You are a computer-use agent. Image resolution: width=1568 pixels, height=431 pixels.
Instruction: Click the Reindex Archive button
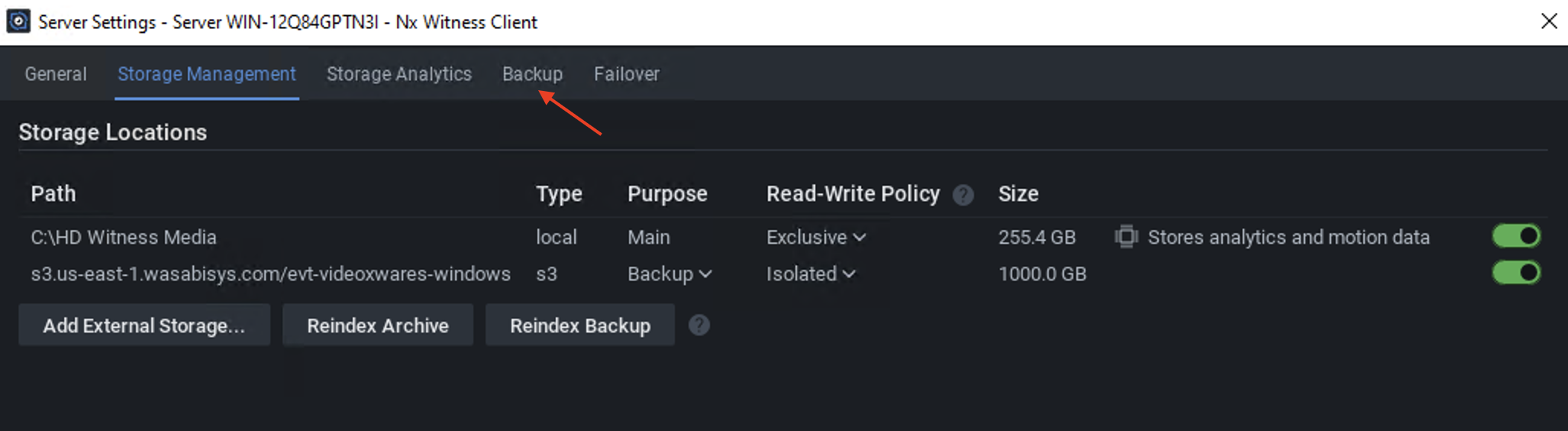[378, 326]
